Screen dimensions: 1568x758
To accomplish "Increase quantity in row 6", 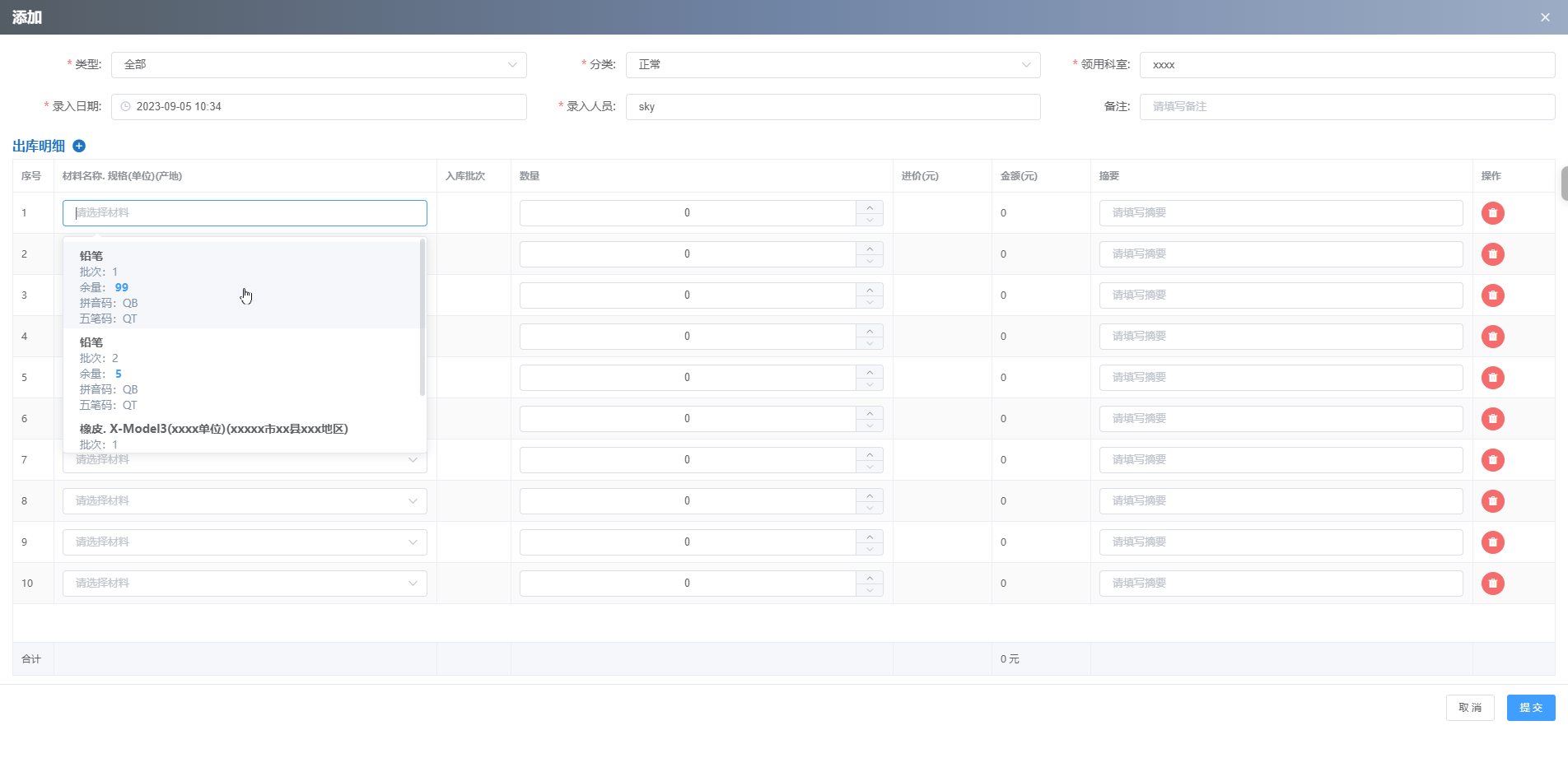I will click(x=870, y=412).
